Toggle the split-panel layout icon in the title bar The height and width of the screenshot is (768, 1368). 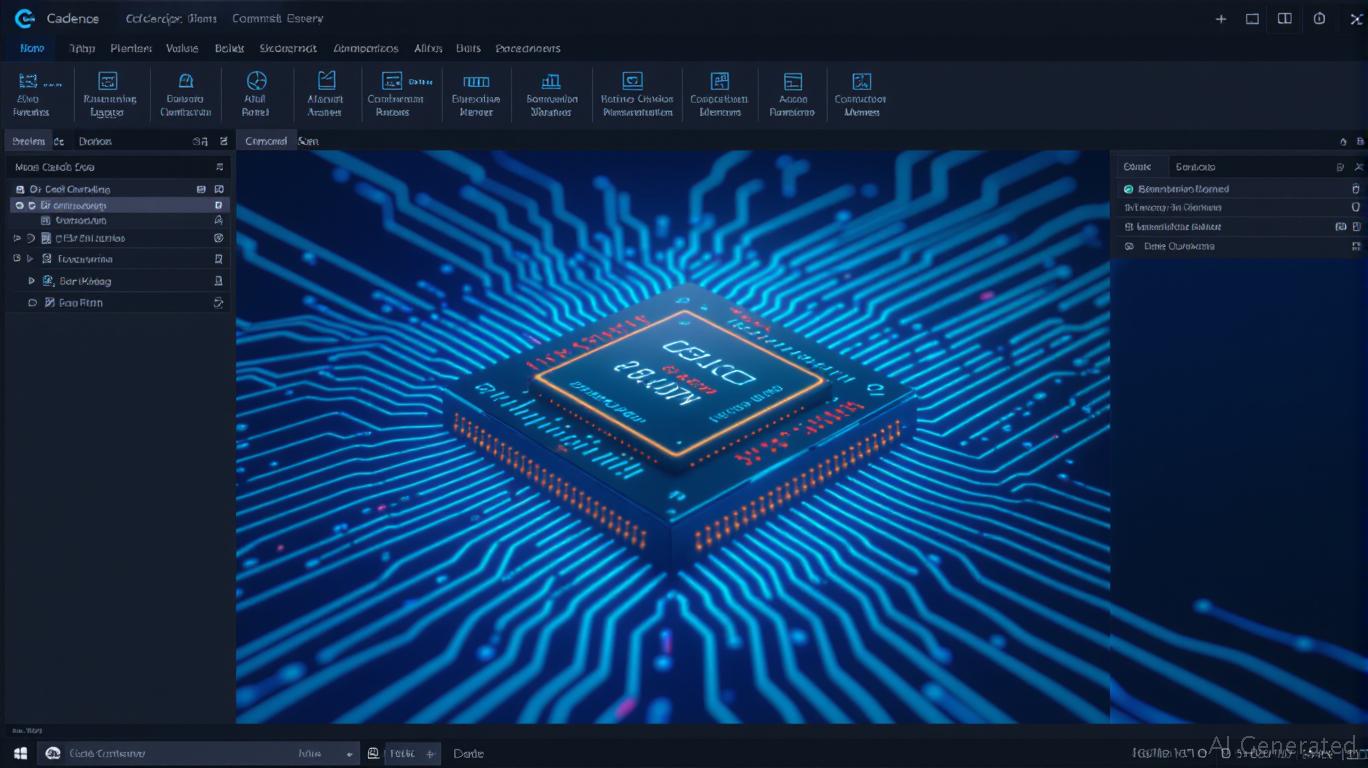point(1285,19)
